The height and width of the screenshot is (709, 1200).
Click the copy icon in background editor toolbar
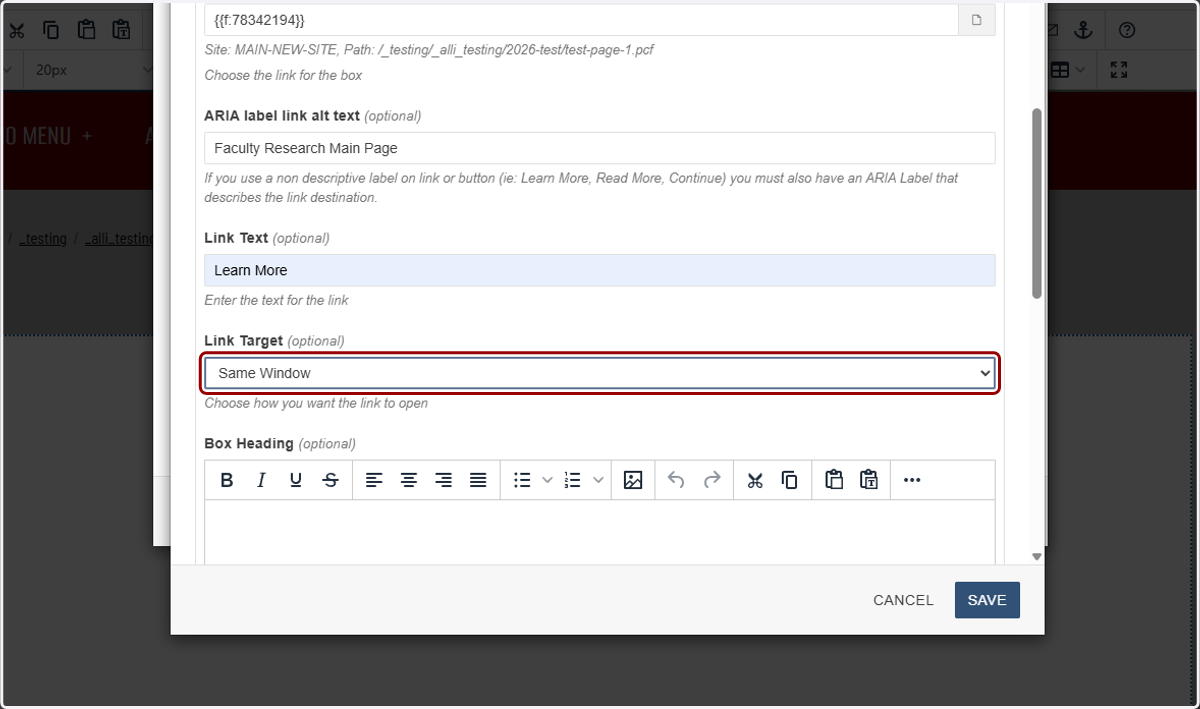51,30
